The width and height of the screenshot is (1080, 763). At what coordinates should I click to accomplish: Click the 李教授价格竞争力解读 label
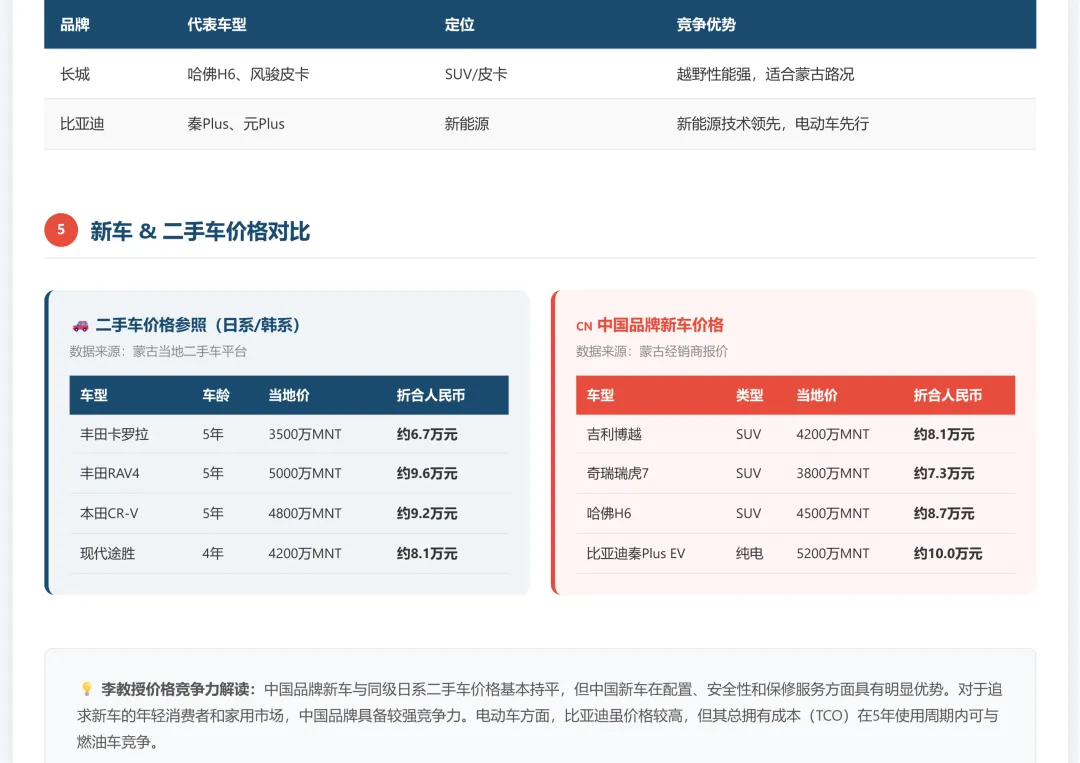tap(179, 689)
